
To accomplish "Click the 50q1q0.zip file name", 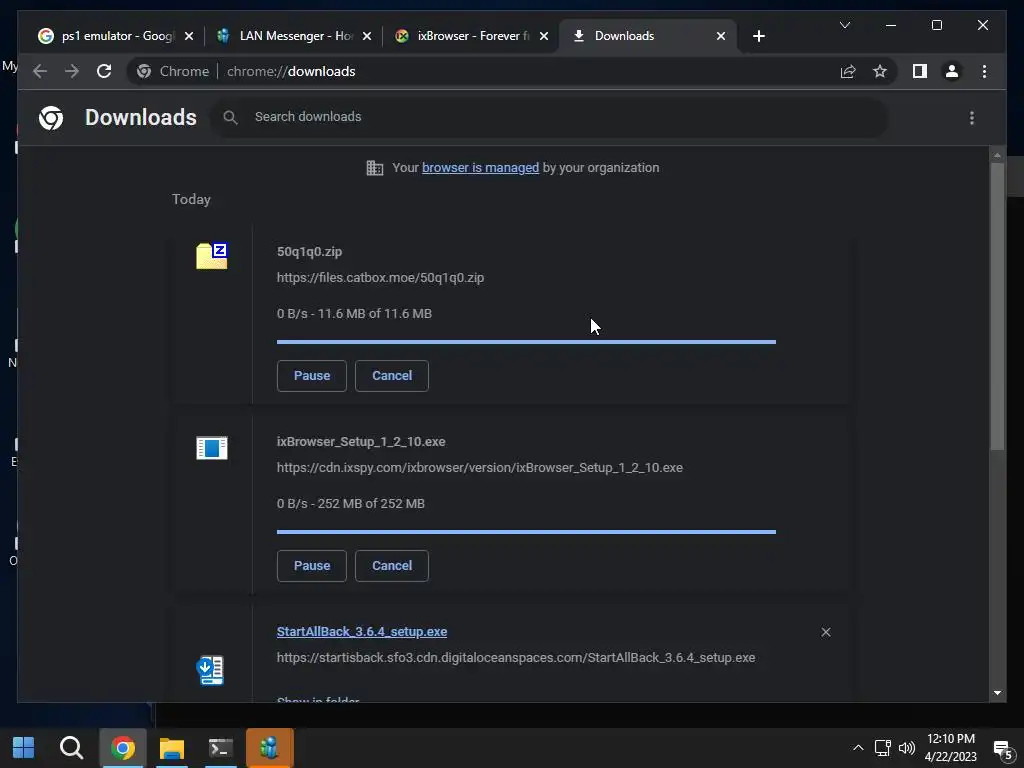I will (x=310, y=251).
